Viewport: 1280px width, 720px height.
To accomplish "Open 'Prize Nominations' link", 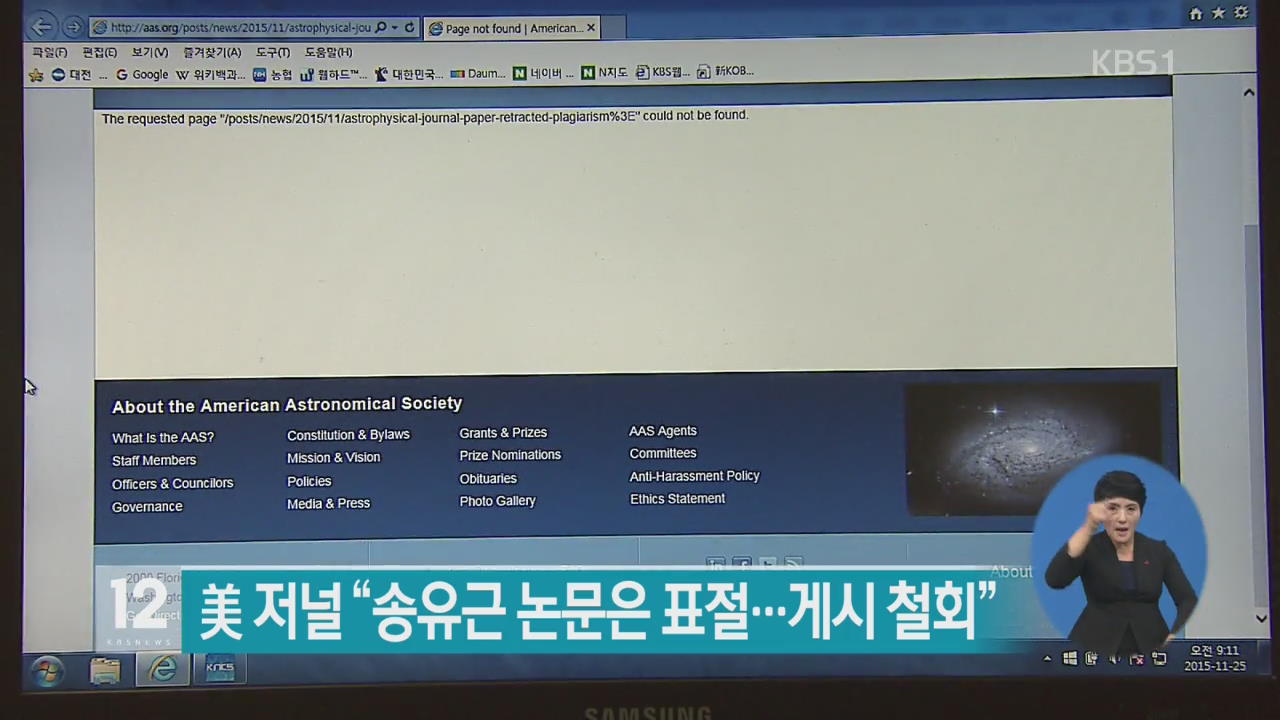I will pyautogui.click(x=510, y=455).
